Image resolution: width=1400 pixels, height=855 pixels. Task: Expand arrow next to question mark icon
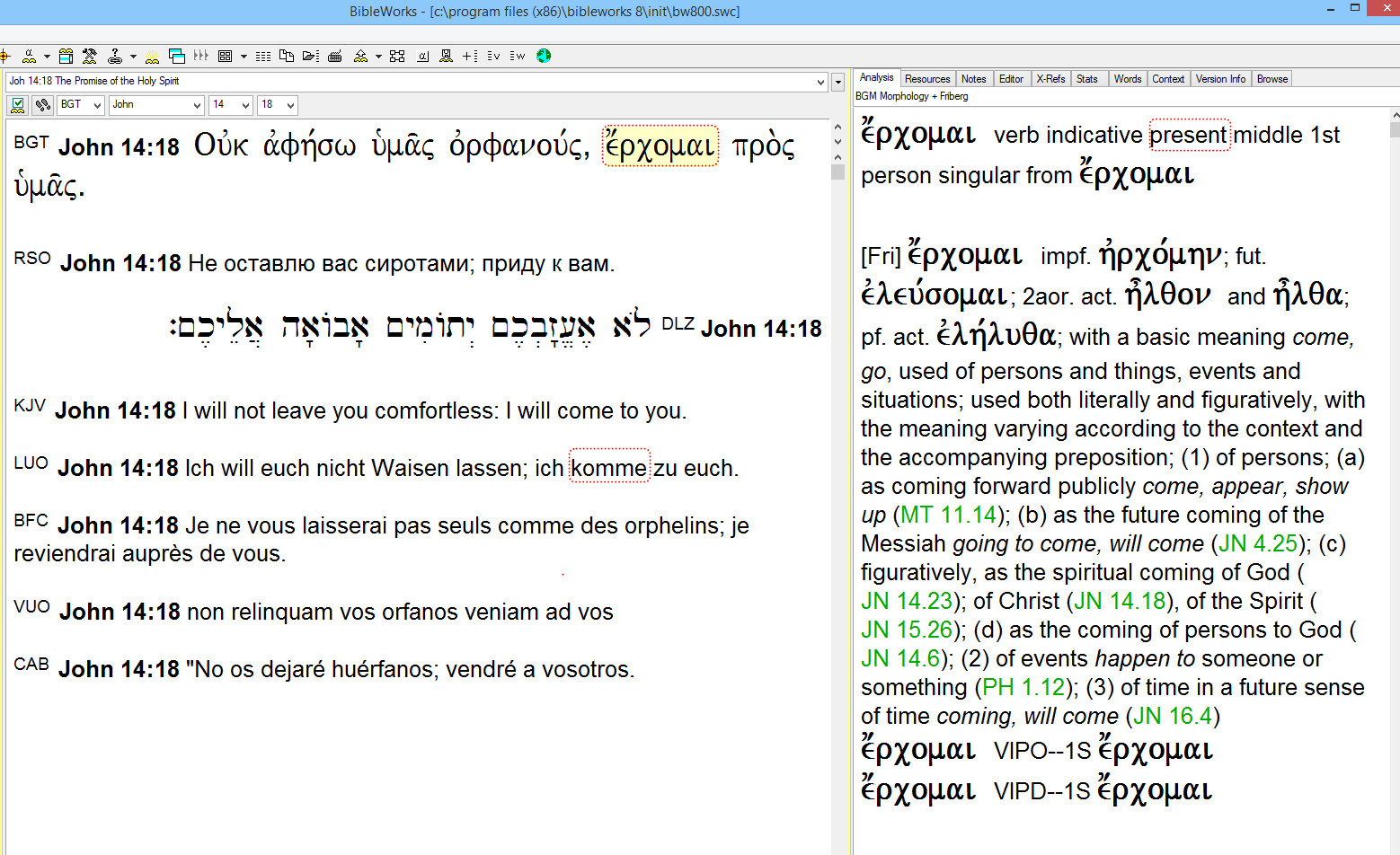tap(133, 56)
